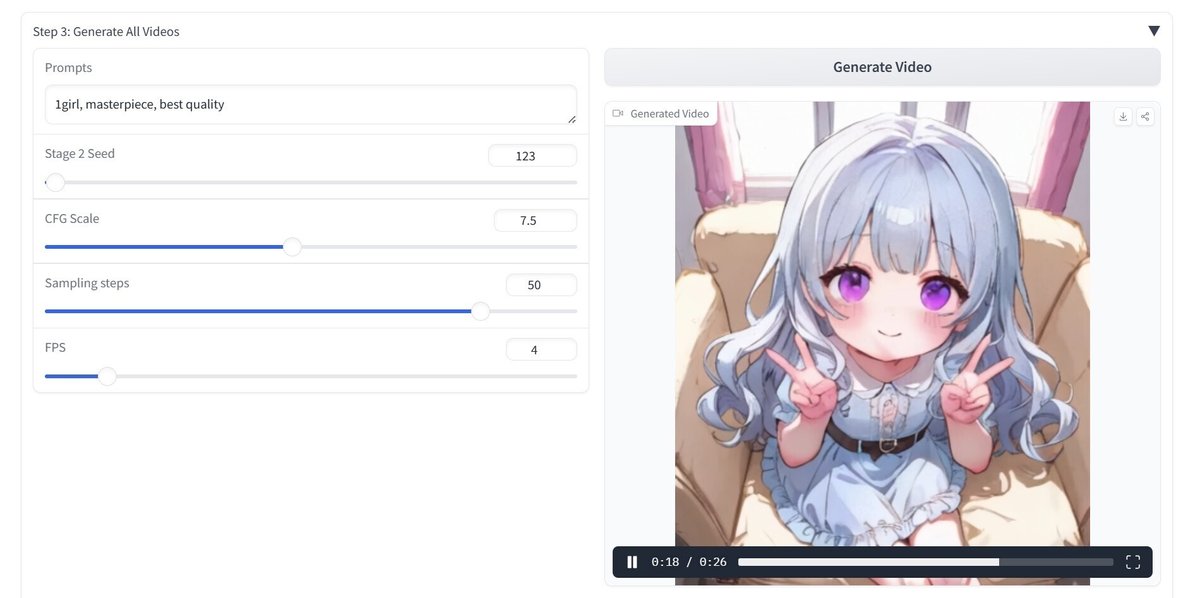Edit the Stage 2 Seed number field
The image size is (1200, 598).
(532, 155)
